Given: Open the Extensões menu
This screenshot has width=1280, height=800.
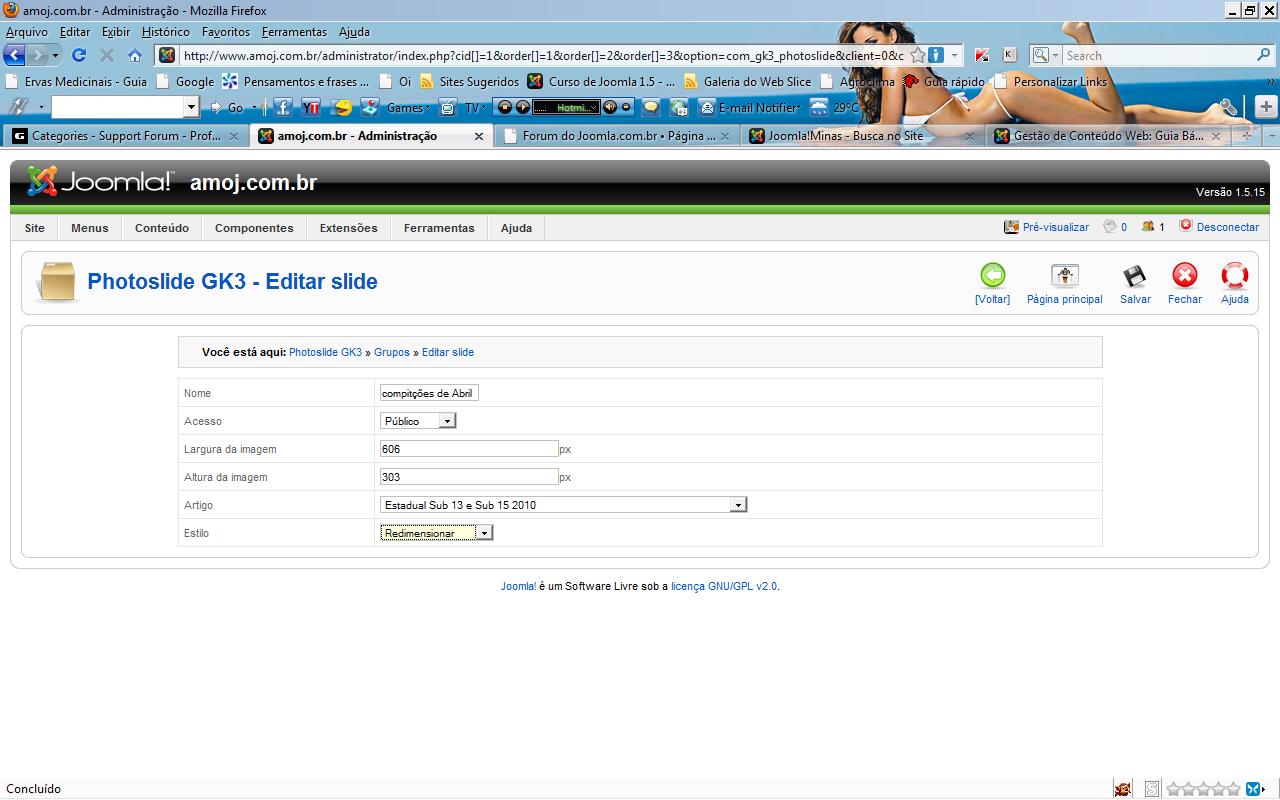Looking at the screenshot, I should tap(349, 228).
